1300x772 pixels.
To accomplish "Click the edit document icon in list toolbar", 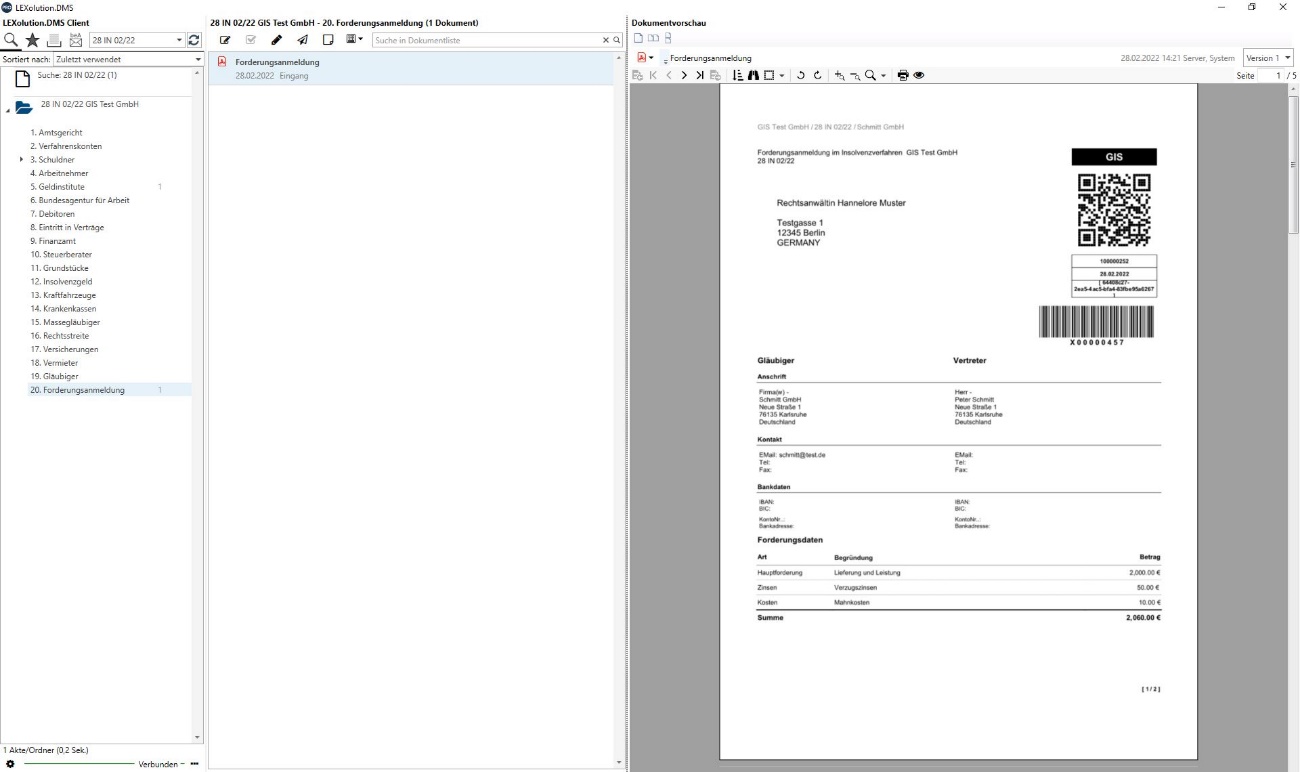I will (225, 40).
